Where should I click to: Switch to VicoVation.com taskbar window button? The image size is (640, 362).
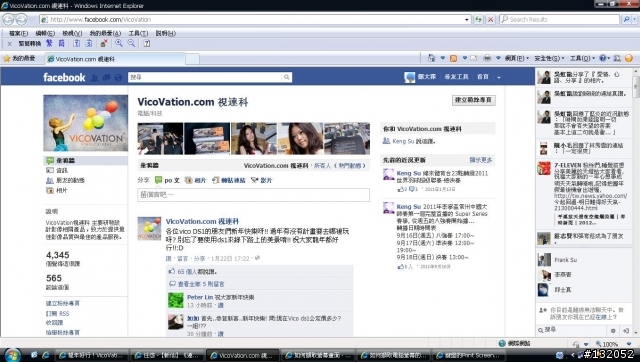pyautogui.click(x=242, y=355)
